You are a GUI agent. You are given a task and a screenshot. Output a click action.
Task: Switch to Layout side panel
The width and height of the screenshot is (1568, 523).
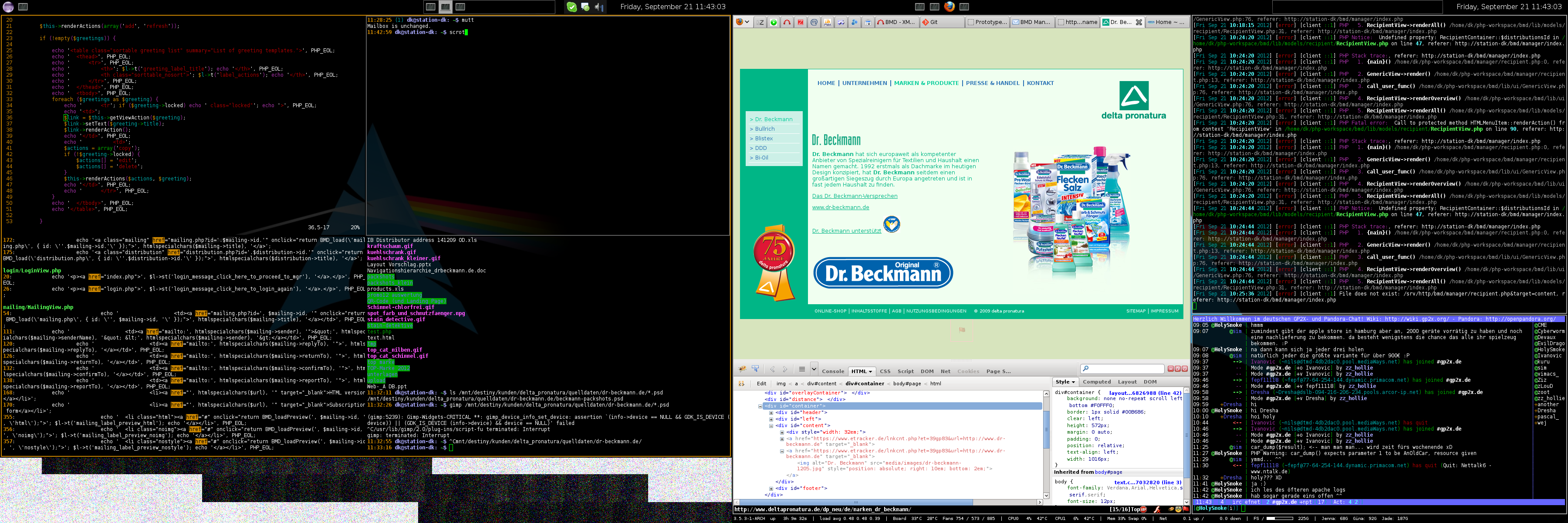click(1127, 382)
